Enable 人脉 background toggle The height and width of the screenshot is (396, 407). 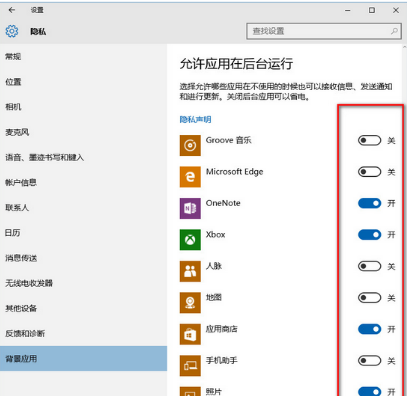pos(369,266)
